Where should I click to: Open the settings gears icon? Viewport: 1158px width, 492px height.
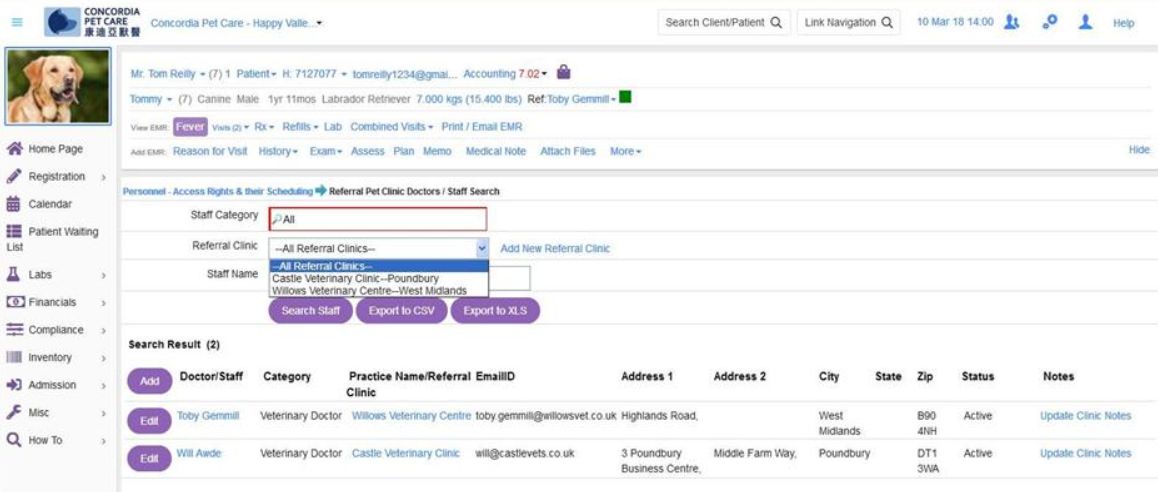[x=1049, y=22]
